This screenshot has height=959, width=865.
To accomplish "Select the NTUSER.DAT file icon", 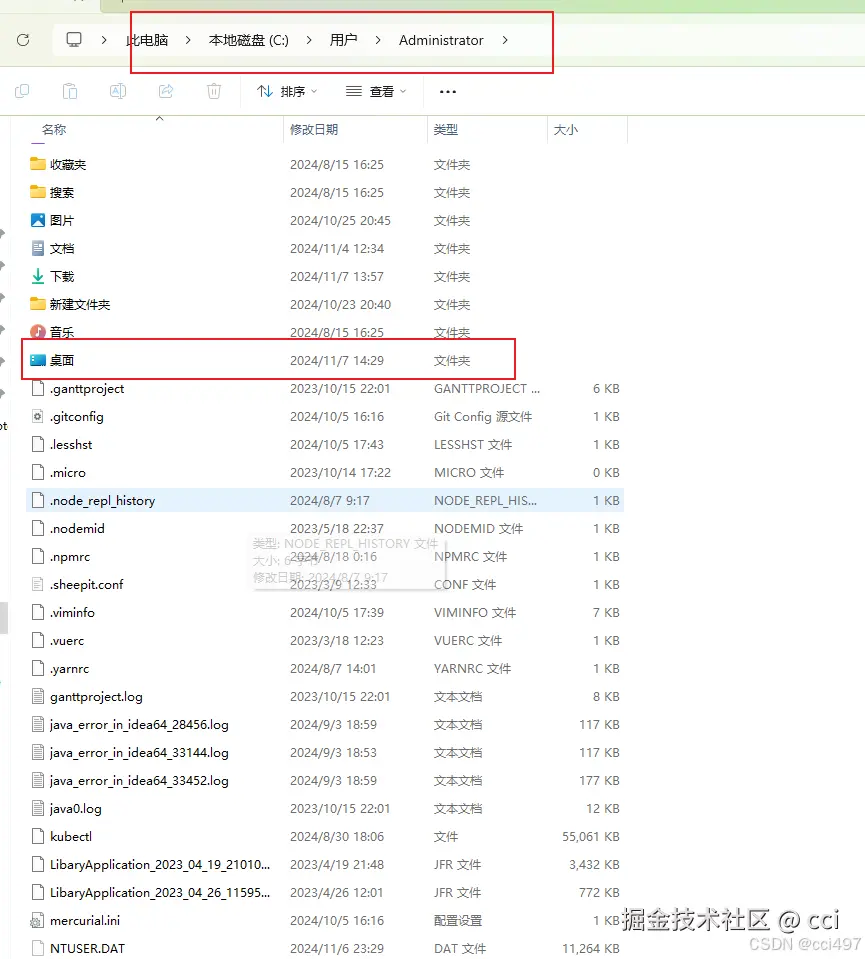I will click(38, 949).
